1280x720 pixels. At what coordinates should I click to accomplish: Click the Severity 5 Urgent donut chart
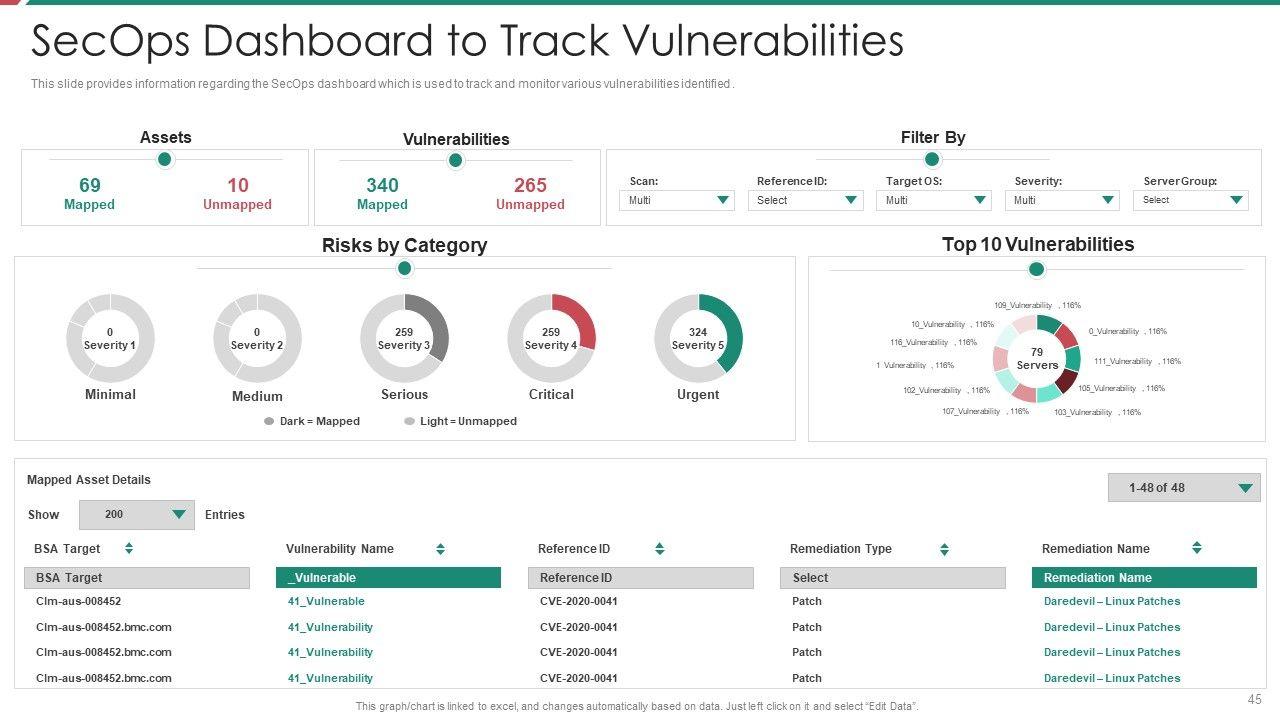pyautogui.click(x=698, y=338)
